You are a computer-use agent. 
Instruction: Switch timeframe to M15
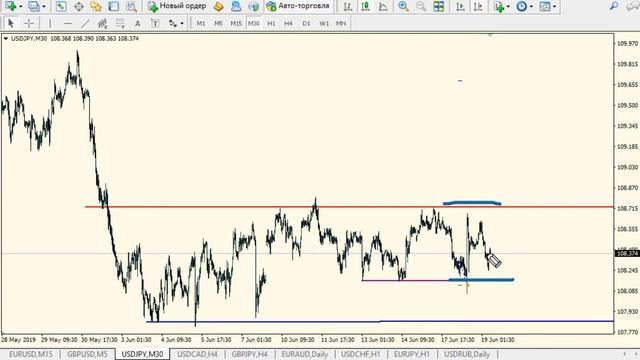pos(236,23)
